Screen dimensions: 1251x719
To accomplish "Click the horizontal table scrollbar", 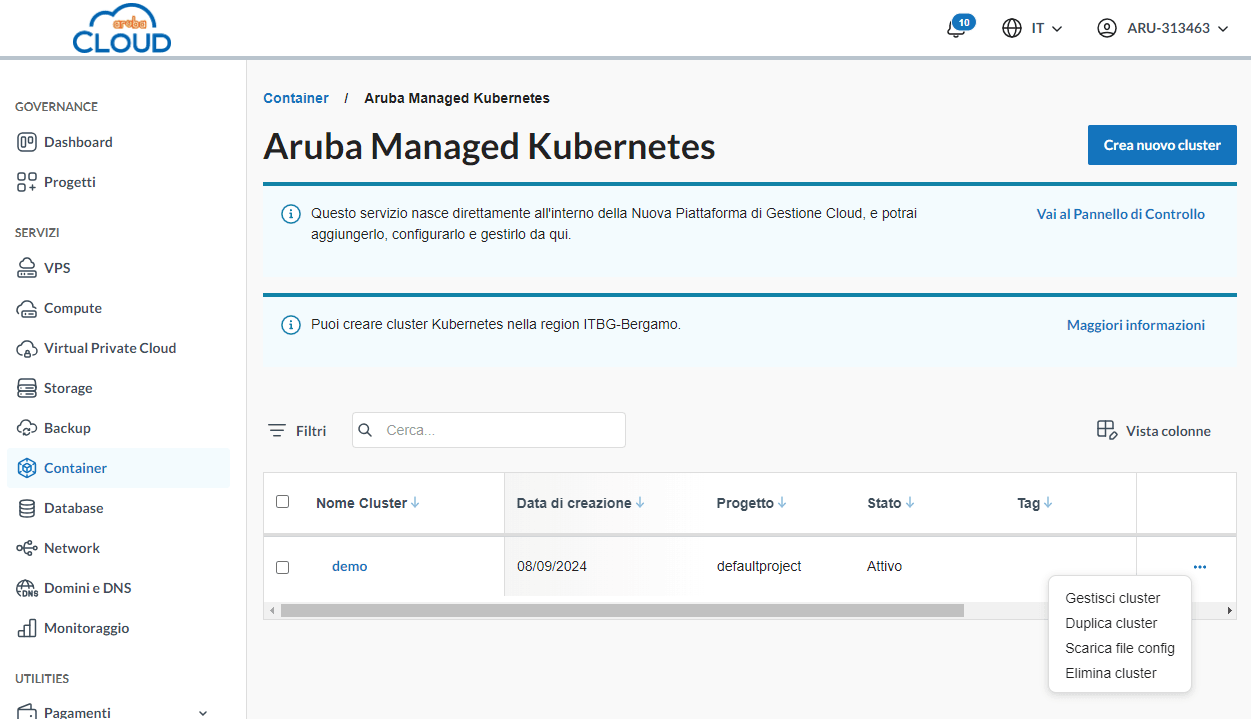I will [x=621, y=610].
